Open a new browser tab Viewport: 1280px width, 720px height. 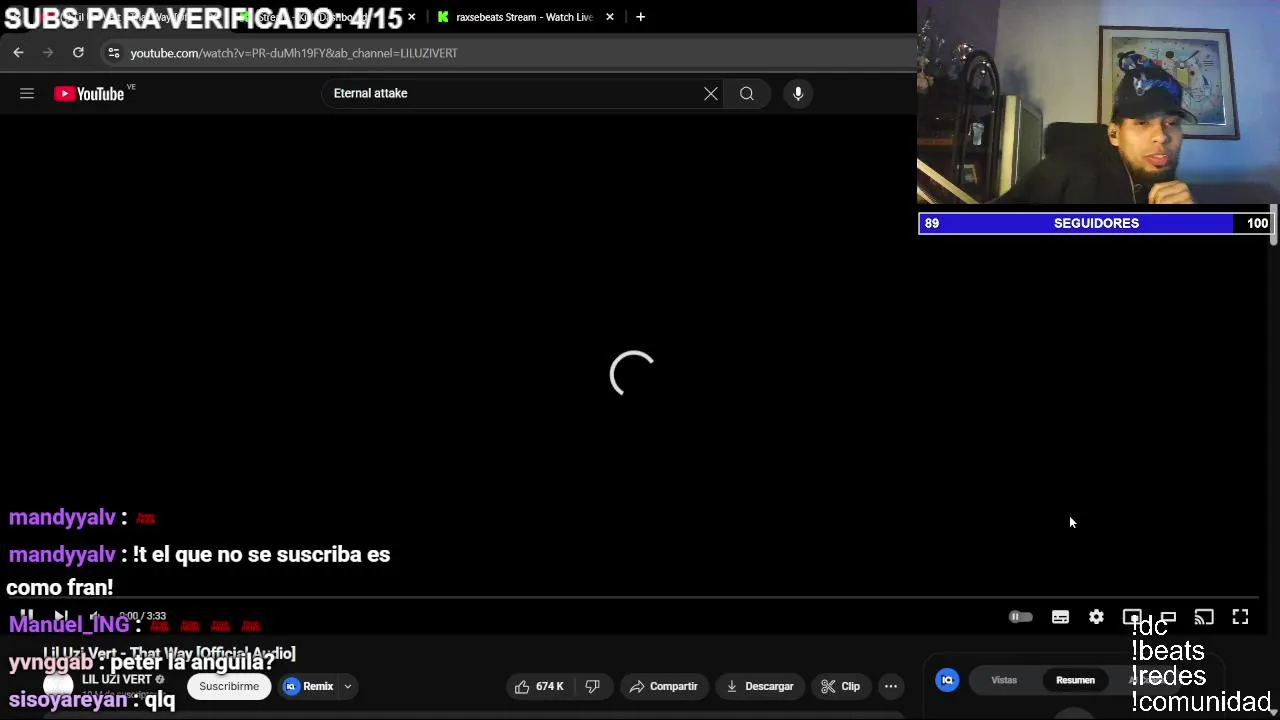(640, 17)
